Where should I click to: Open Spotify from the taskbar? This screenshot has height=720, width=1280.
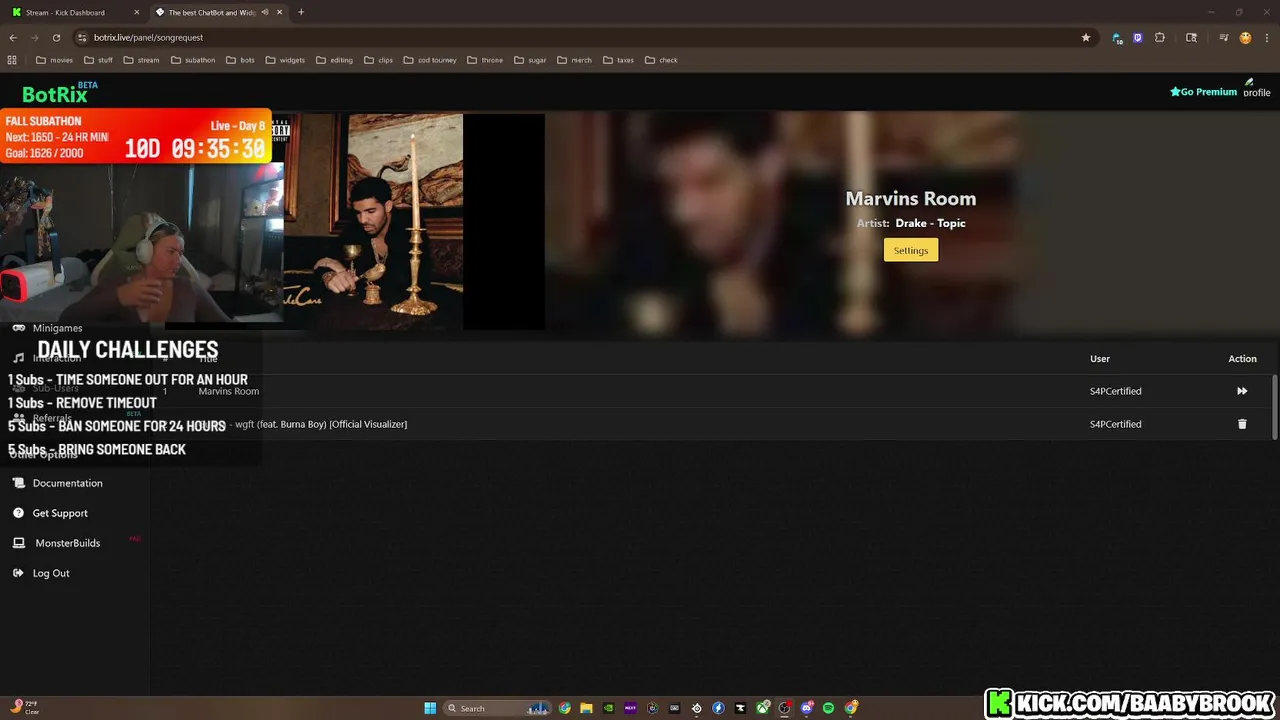829,708
